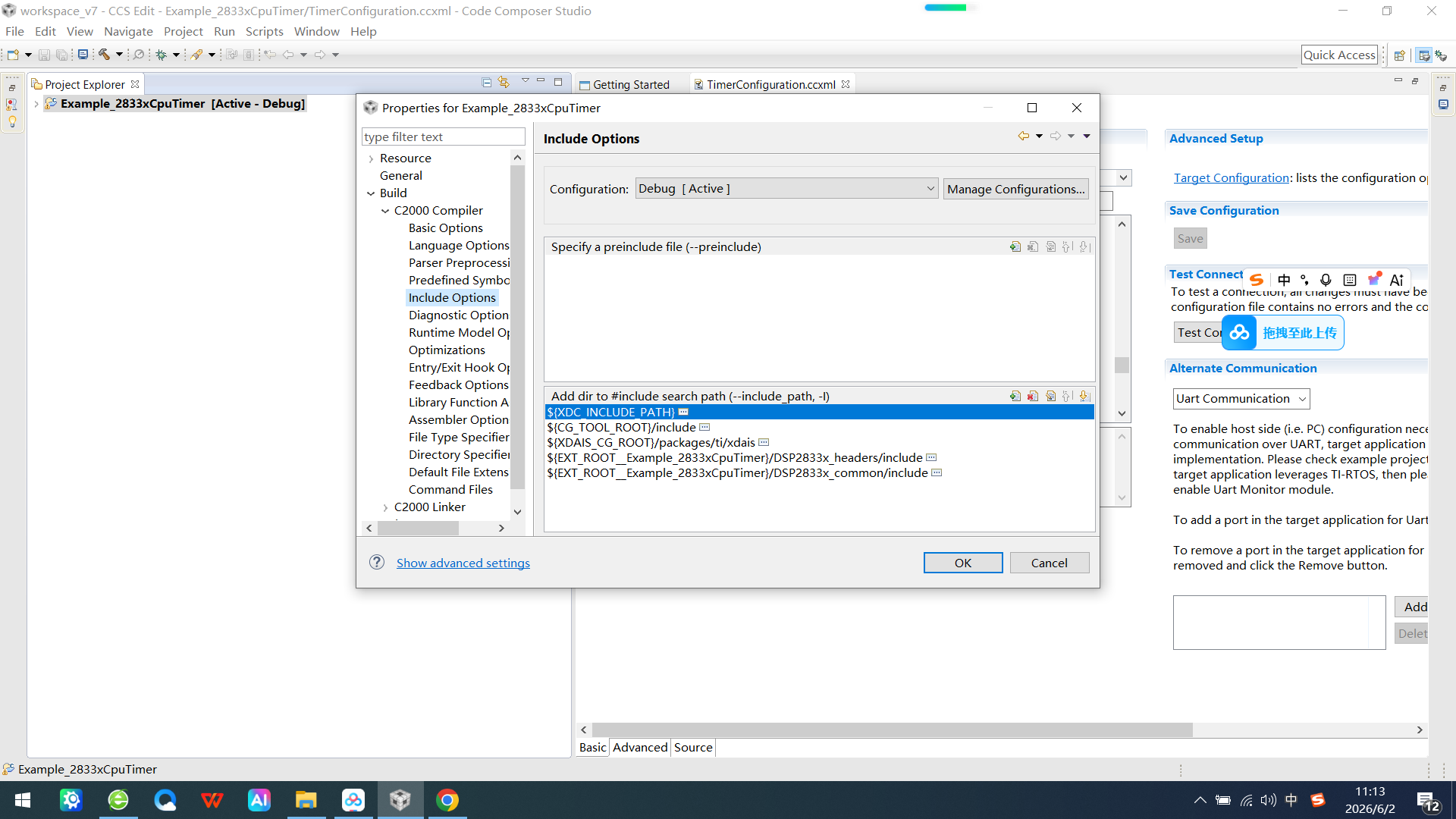Viewport: 1456px width, 819px height.
Task: Edit the selected include path entry
Action: tap(1050, 396)
